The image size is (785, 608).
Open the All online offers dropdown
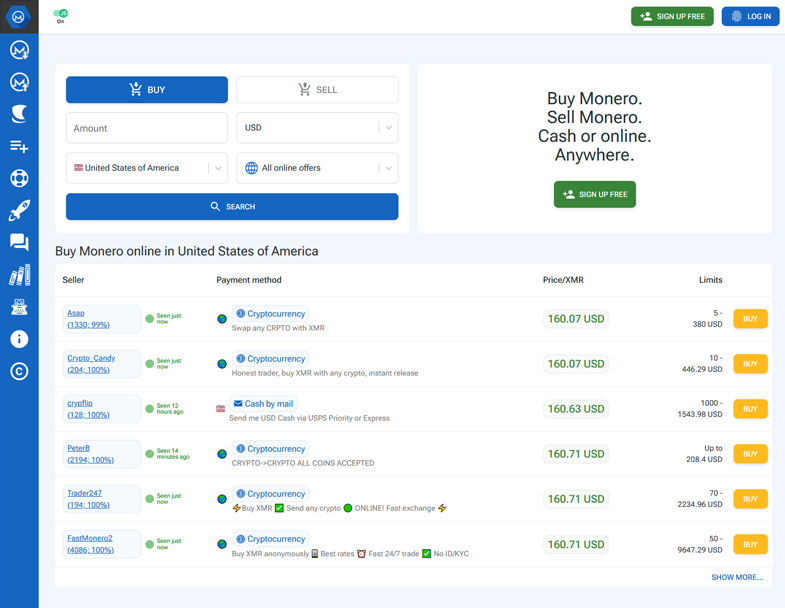[317, 168]
